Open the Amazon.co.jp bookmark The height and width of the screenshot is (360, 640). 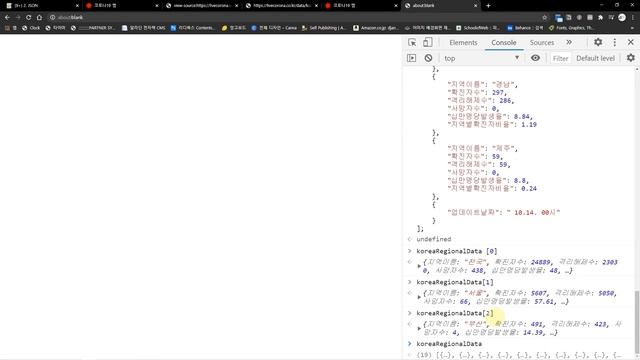tap(376, 28)
